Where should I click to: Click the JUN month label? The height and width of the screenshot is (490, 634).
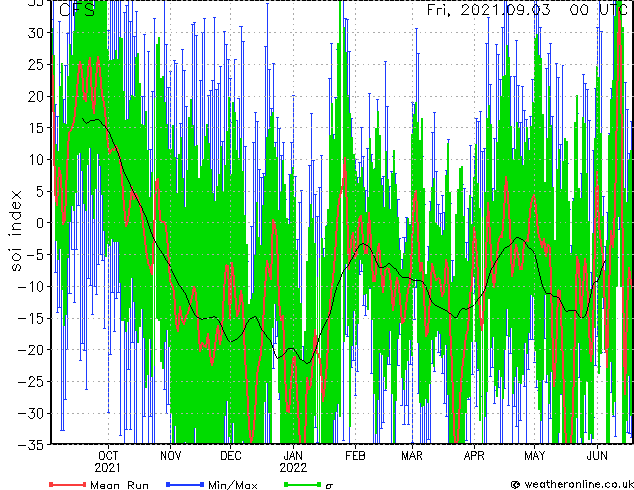(597, 456)
